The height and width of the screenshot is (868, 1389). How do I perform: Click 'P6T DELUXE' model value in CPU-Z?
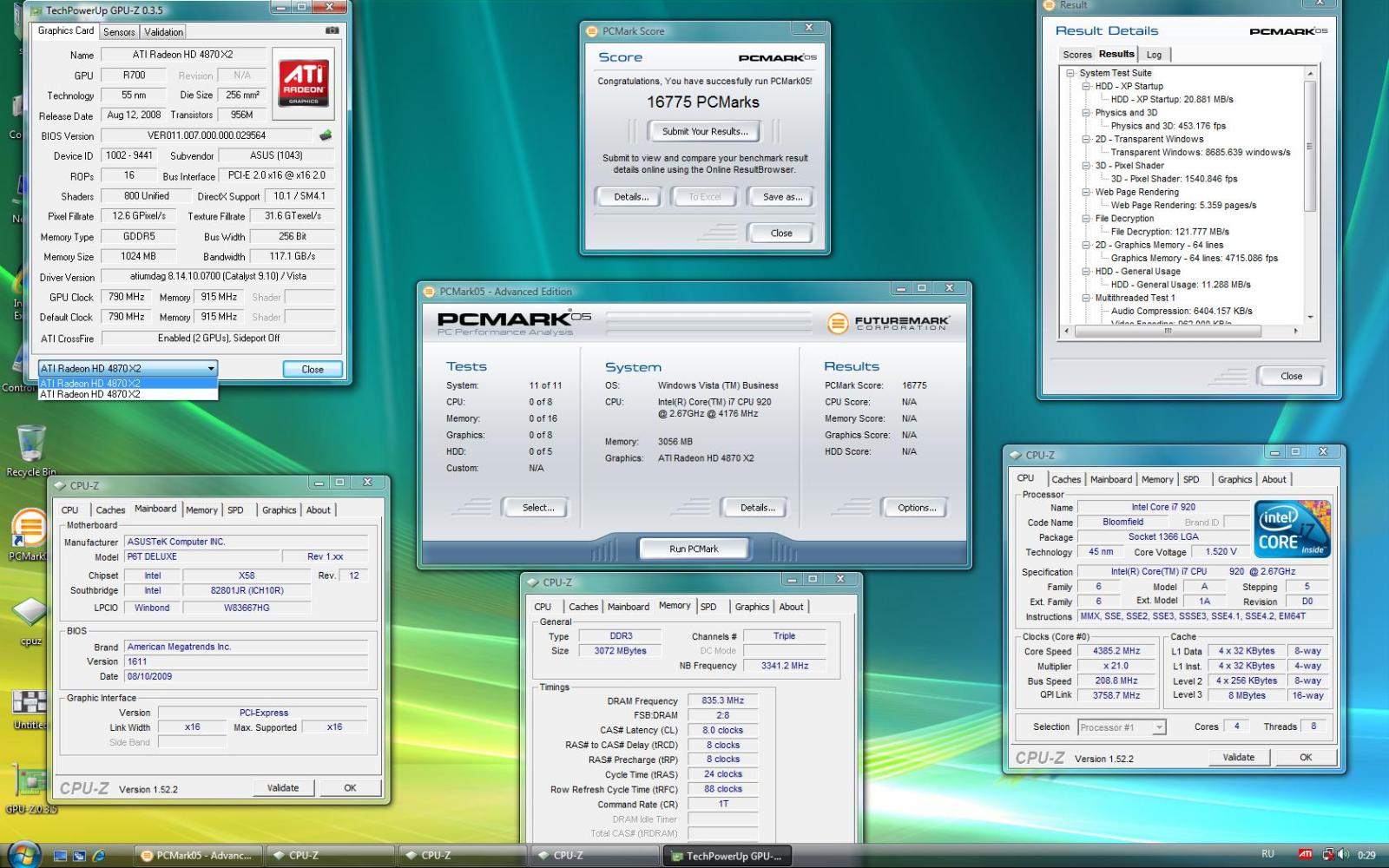202,556
